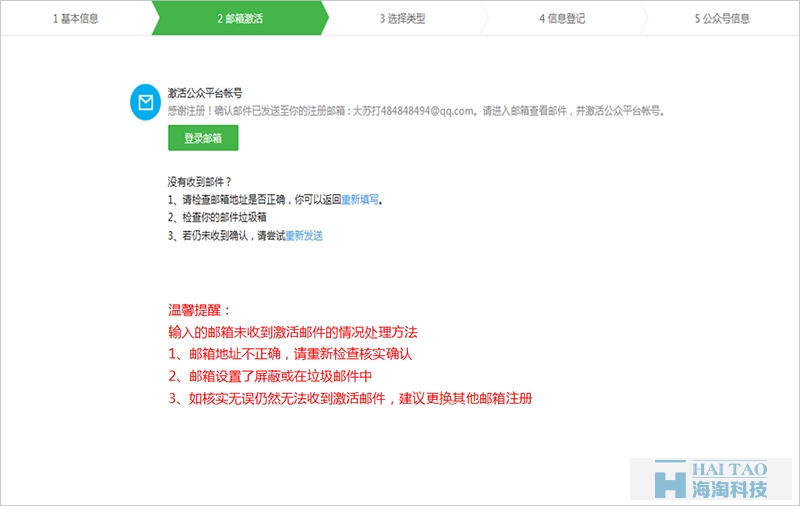Screen dimensions: 800x506
Task: Click the red 温馨提醒 heading
Action: (200, 311)
